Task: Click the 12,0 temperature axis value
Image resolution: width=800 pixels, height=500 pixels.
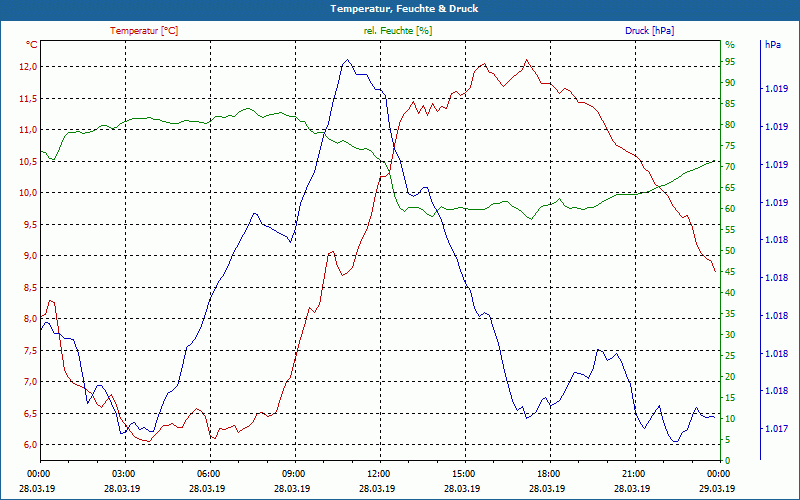Action: pyautogui.click(x=29, y=67)
